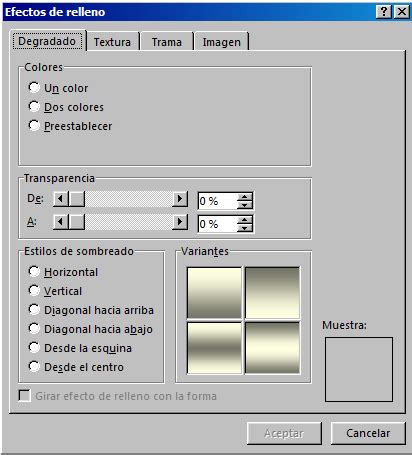Image resolution: width=412 pixels, height=455 pixels.
Task: Click the Aceptar button
Action: [x=284, y=433]
